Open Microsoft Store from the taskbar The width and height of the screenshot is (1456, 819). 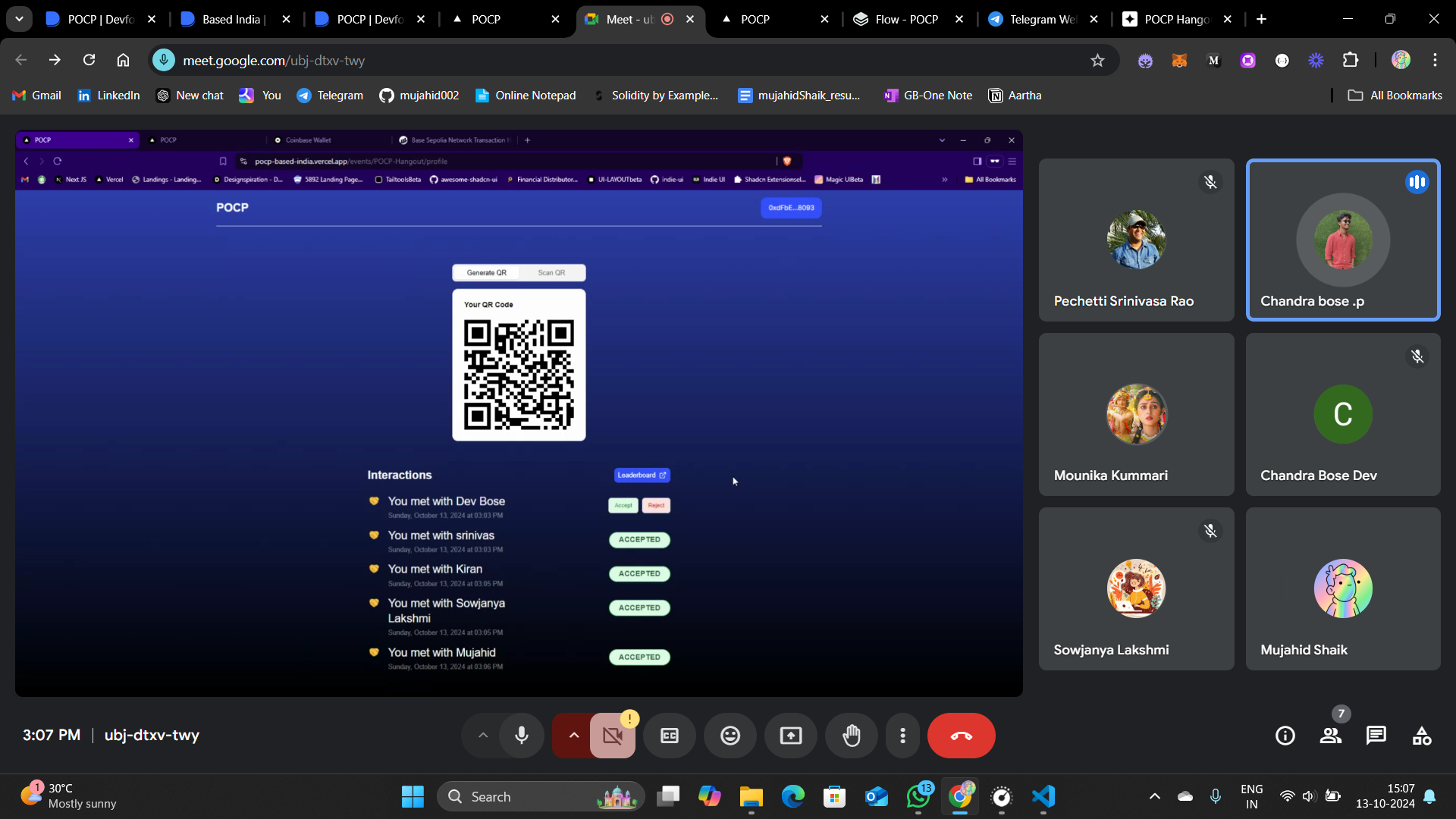point(835,797)
